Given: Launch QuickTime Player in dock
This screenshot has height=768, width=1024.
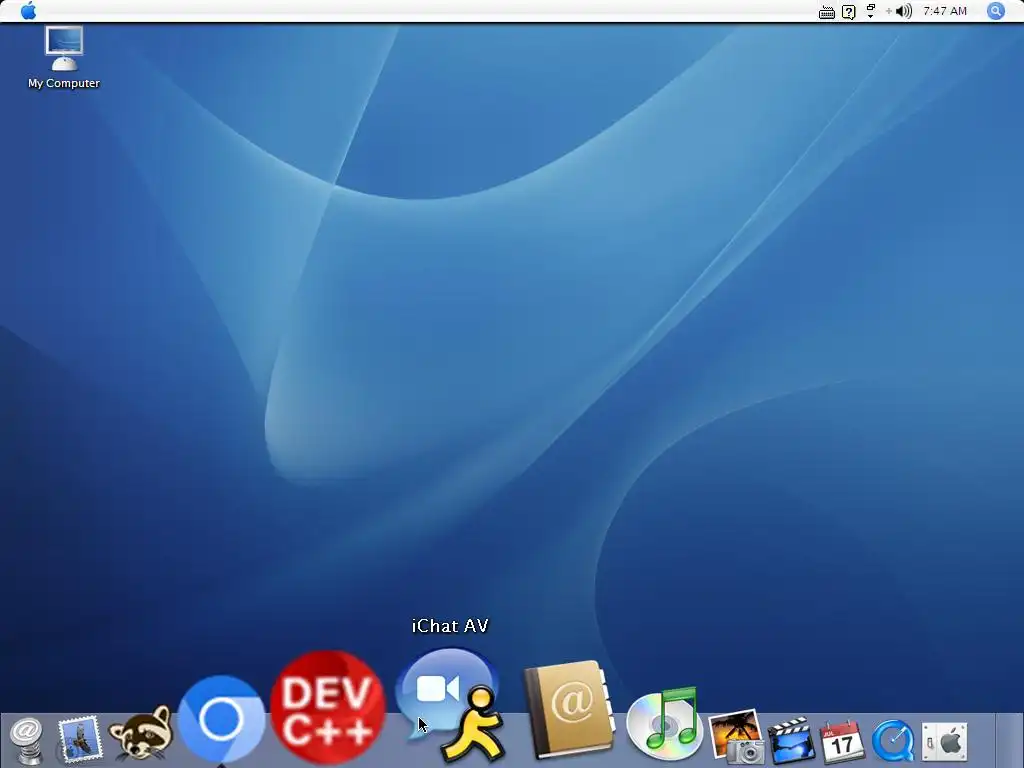Looking at the screenshot, I should tap(893, 741).
